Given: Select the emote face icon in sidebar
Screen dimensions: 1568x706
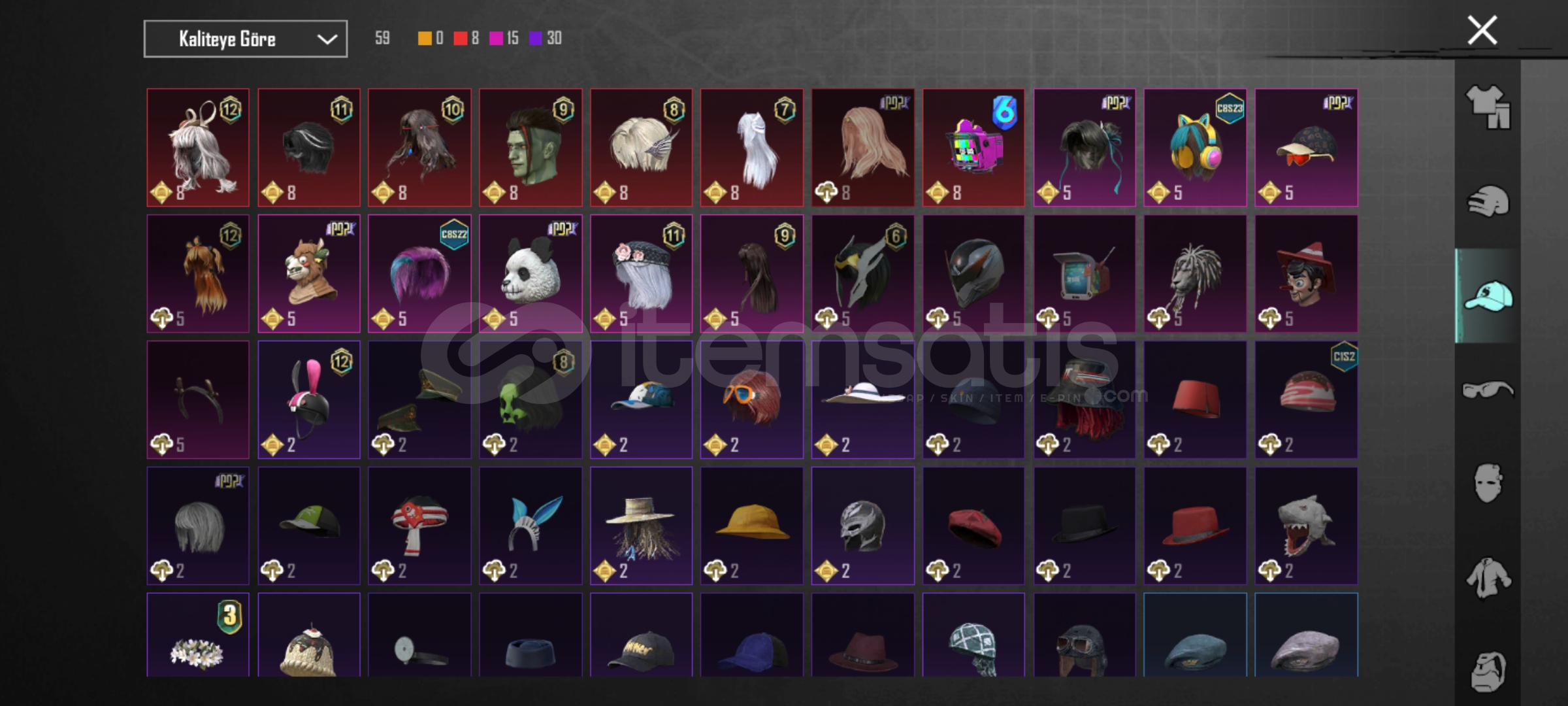Looking at the screenshot, I should click(x=1488, y=671).
